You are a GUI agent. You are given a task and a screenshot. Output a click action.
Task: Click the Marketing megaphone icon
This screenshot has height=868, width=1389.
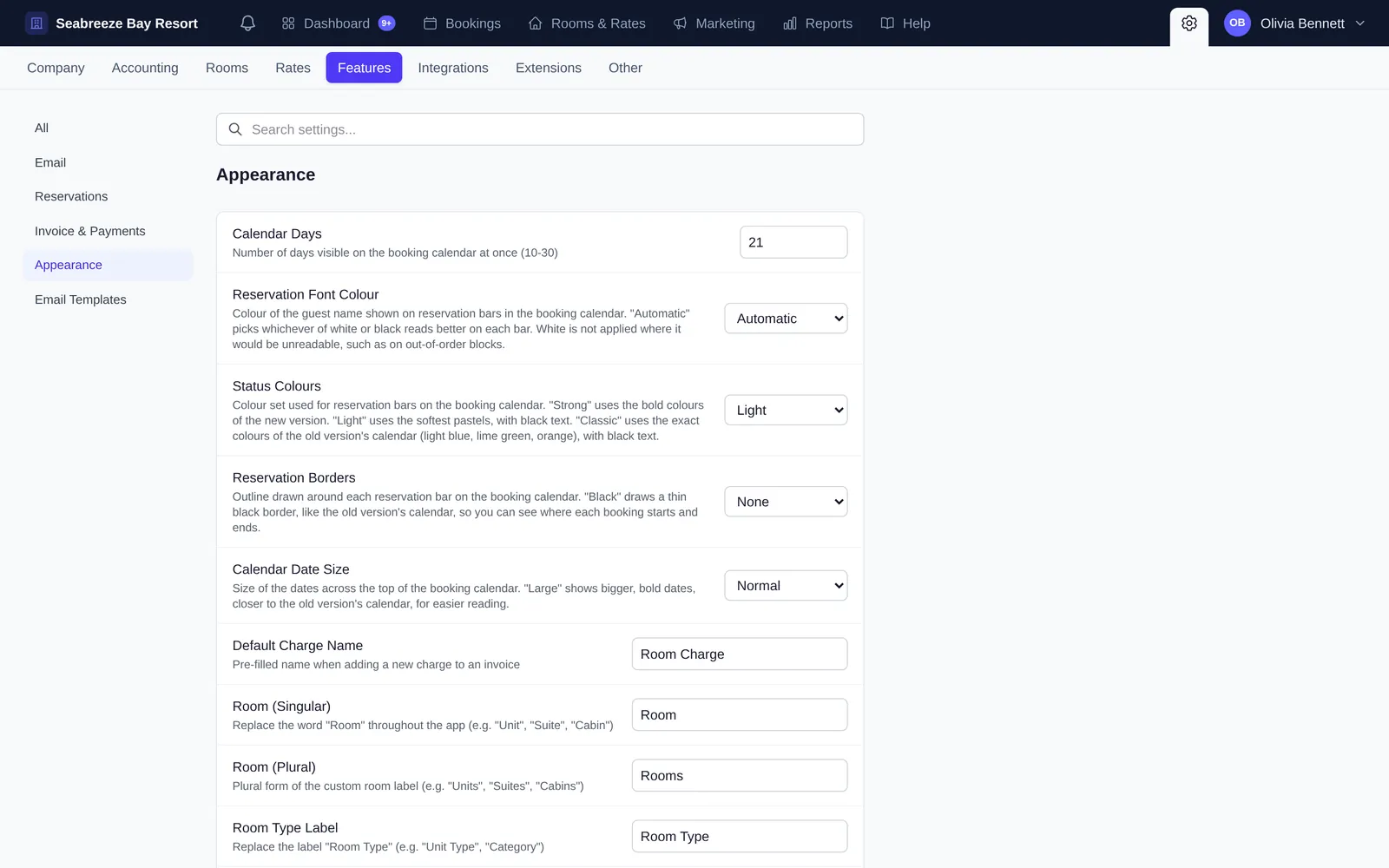click(x=680, y=23)
